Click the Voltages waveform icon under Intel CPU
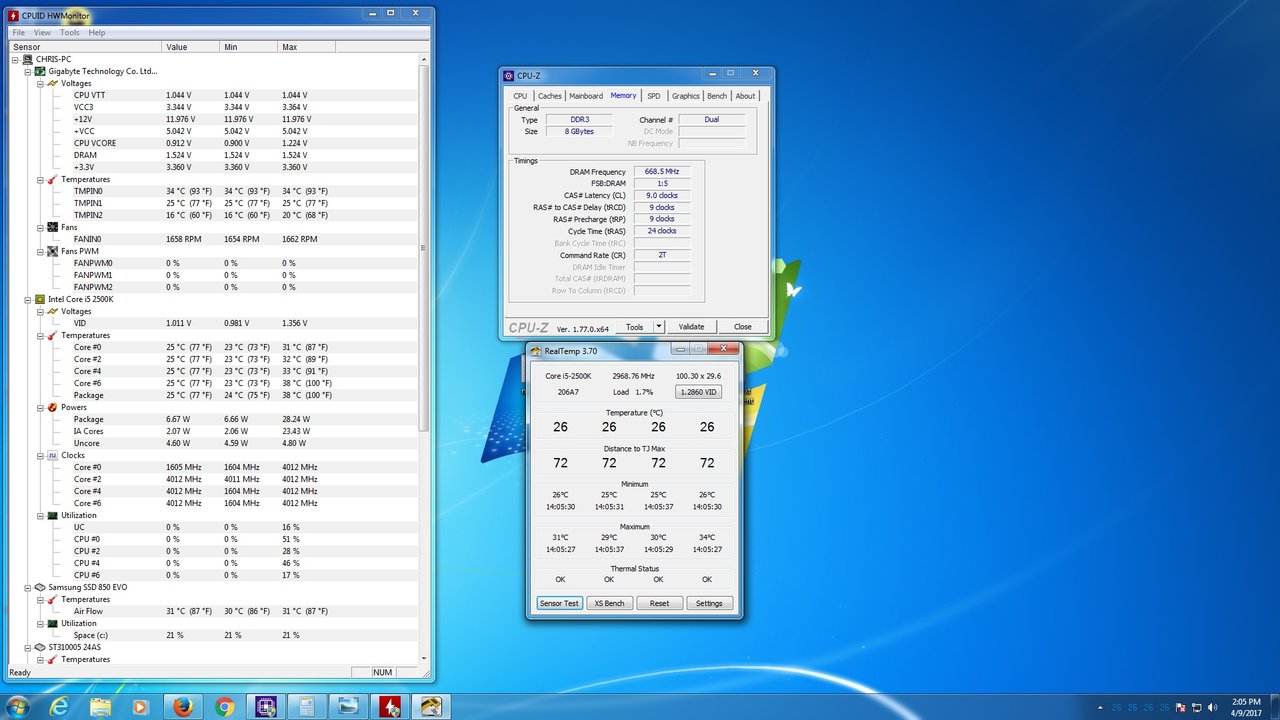This screenshot has height=720, width=1280. 54,311
